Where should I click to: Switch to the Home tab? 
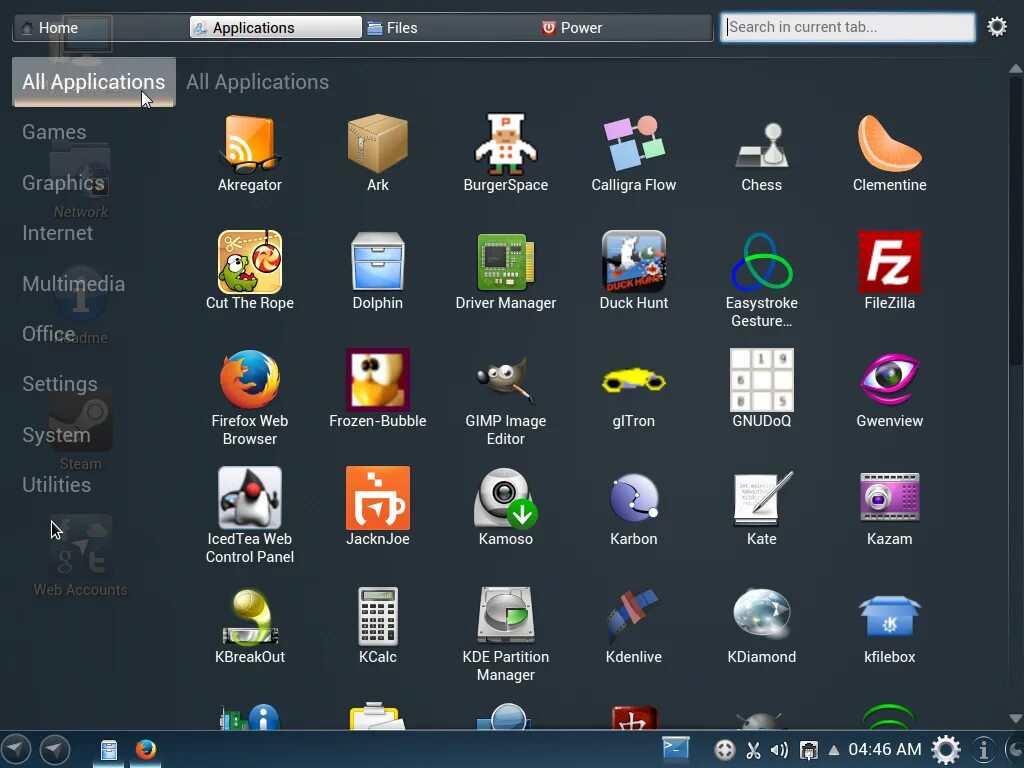coord(101,27)
